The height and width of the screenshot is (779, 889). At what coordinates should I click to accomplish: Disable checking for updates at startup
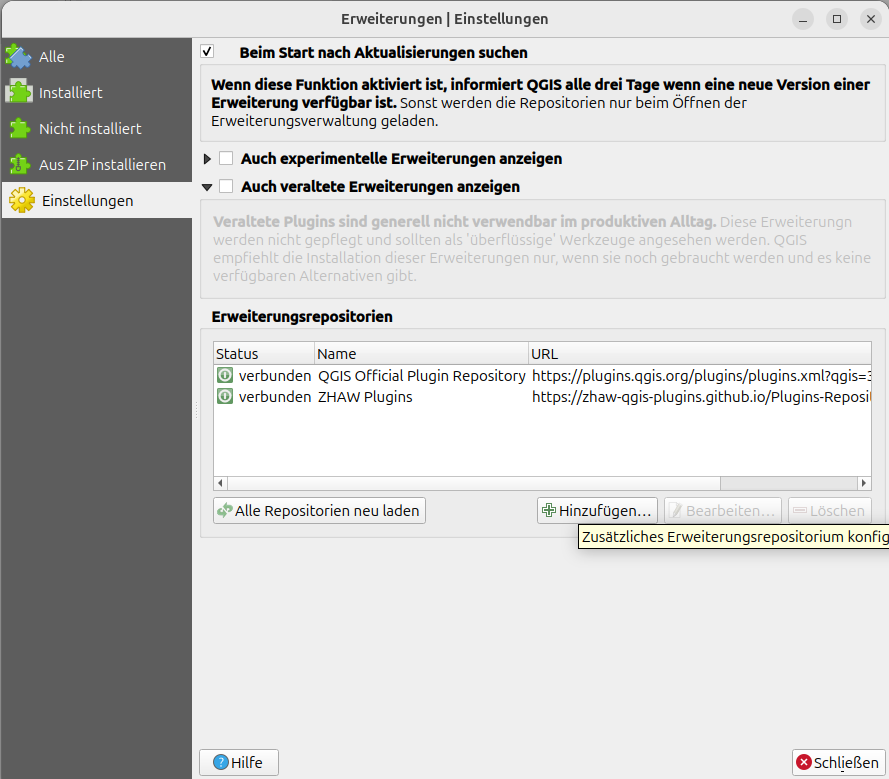point(208,52)
